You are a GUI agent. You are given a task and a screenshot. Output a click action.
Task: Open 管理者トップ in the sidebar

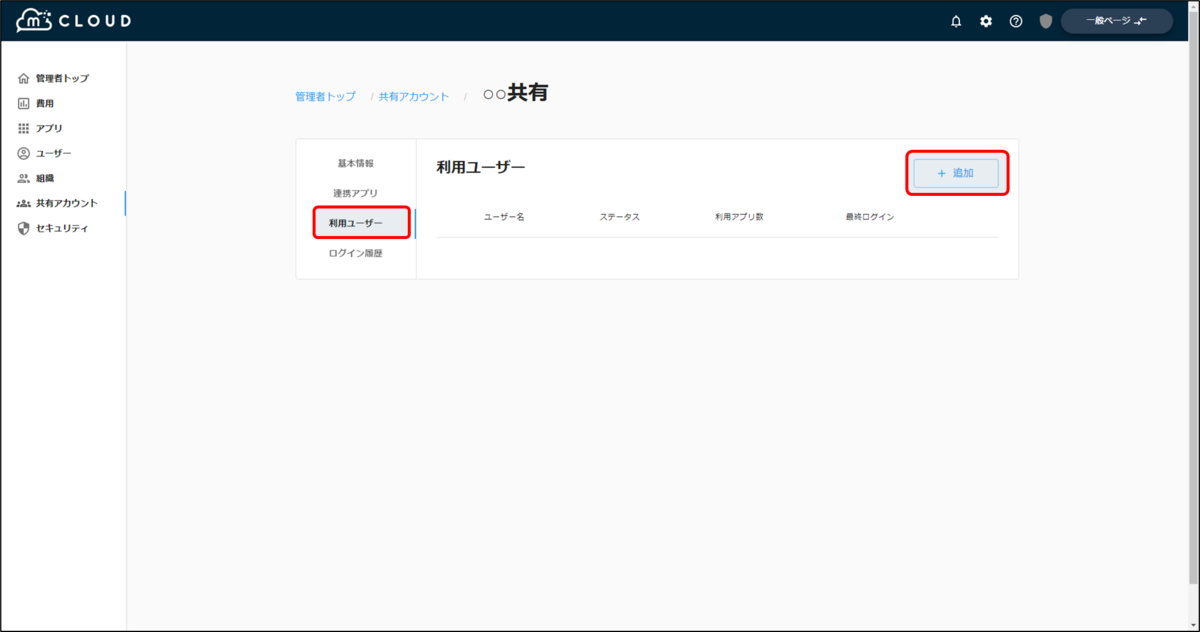[62, 78]
